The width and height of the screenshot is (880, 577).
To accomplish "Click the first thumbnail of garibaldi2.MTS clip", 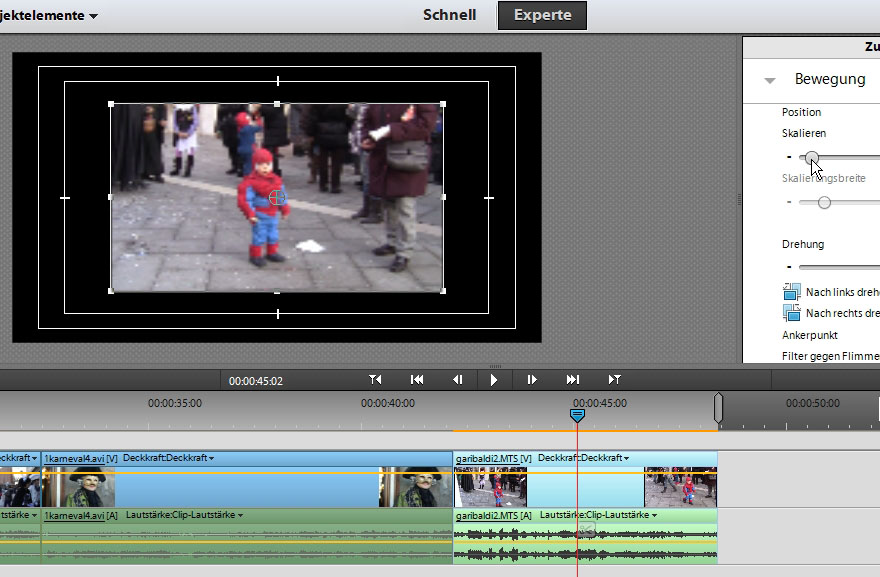I will click(x=491, y=487).
